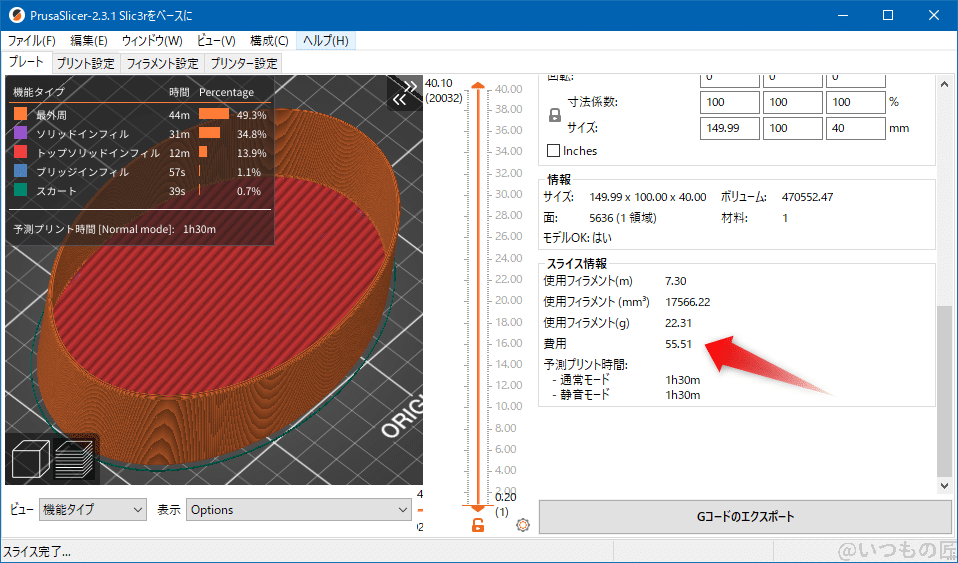
Task: Click the PrusaSlicer logo in the title bar
Action: [16, 15]
